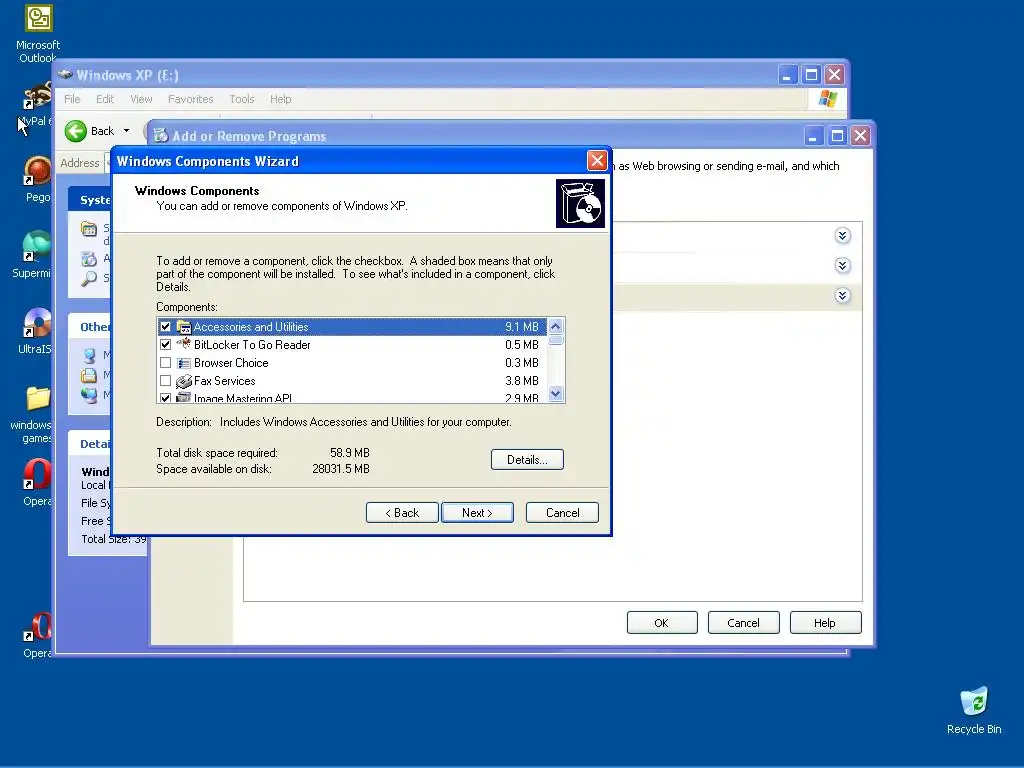
Task: Select the BitLocker To Go Reader row
Action: point(351,345)
